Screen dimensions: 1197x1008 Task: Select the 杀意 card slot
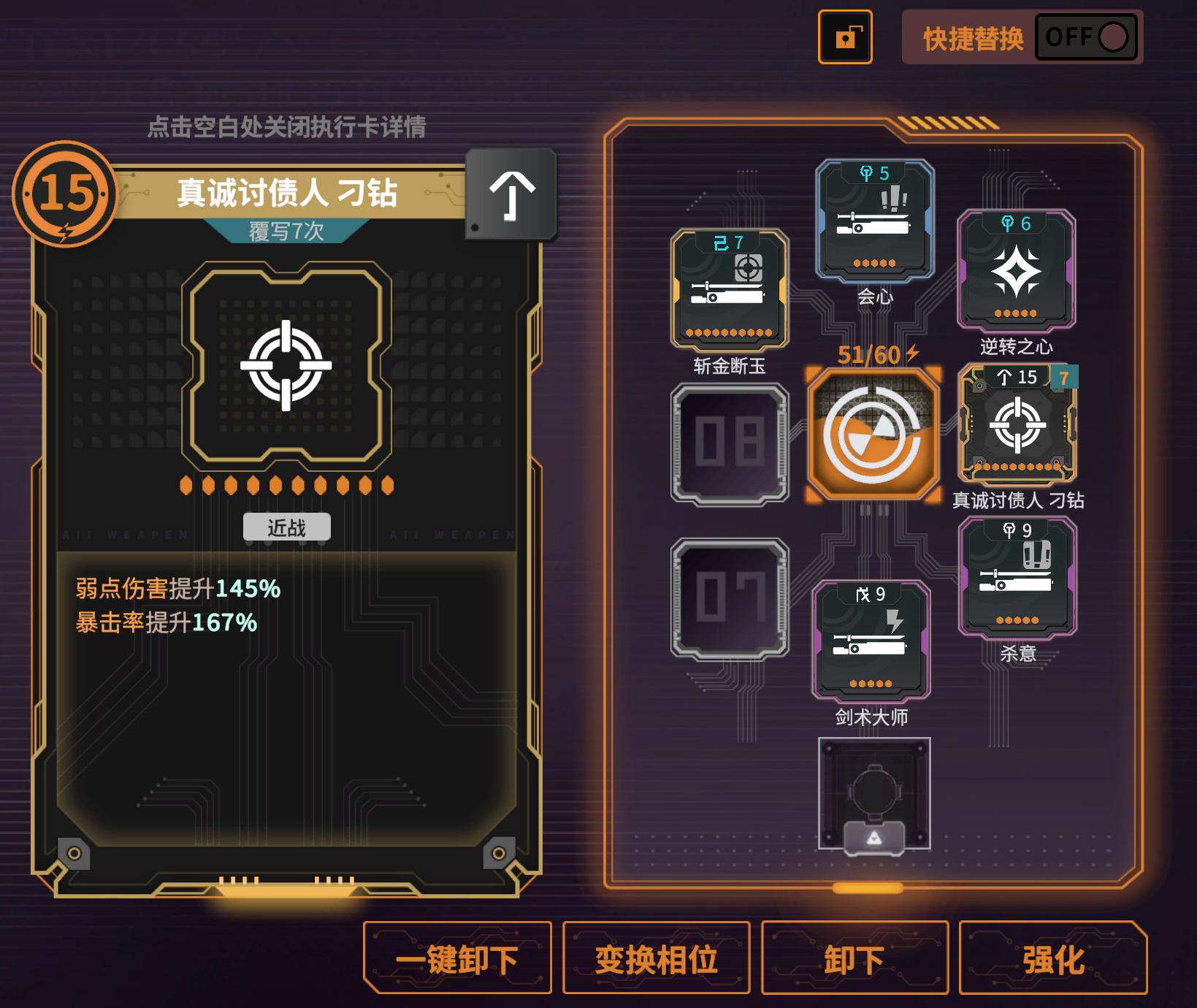(1017, 577)
